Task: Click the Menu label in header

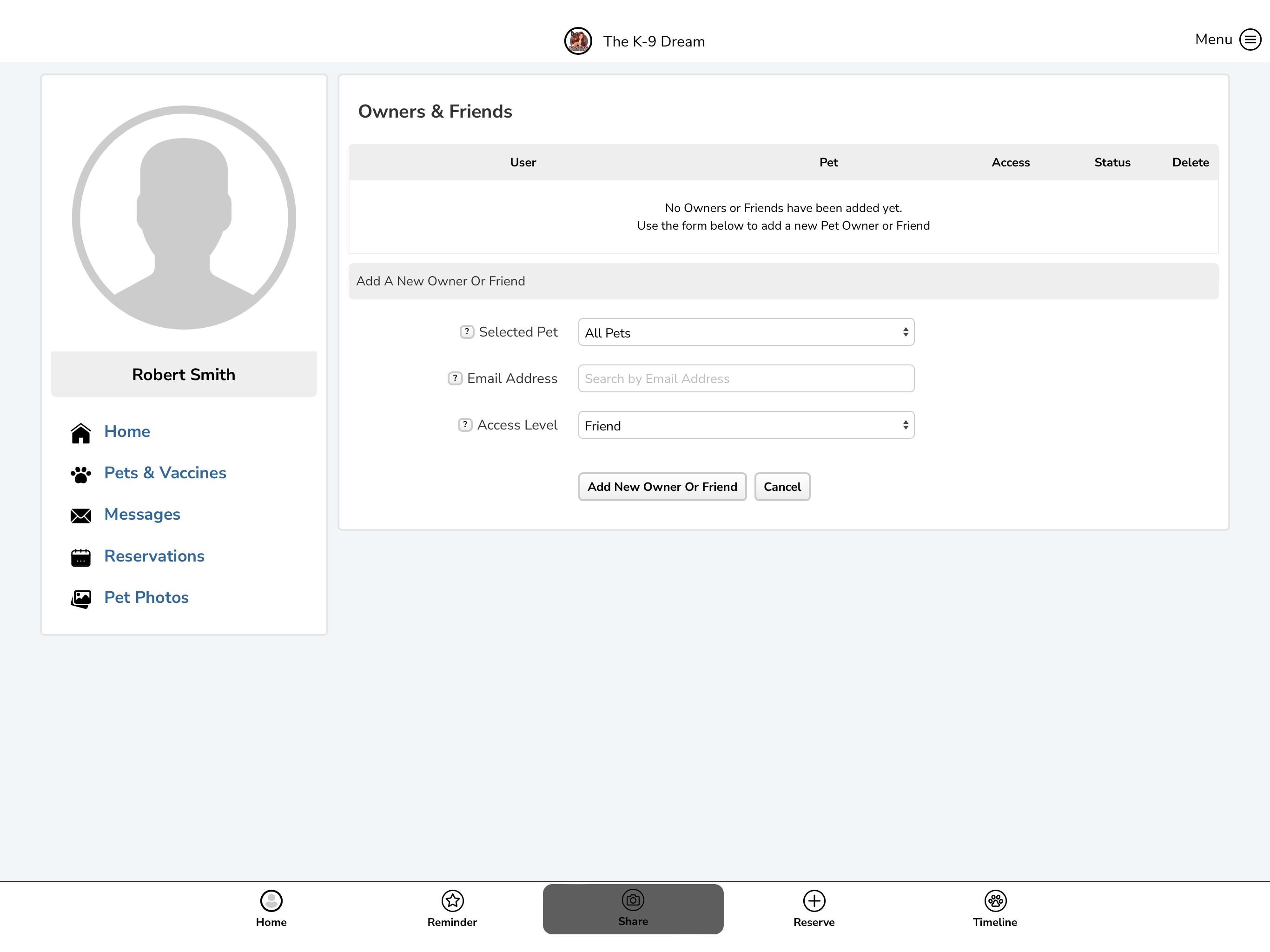Action: tap(1213, 40)
